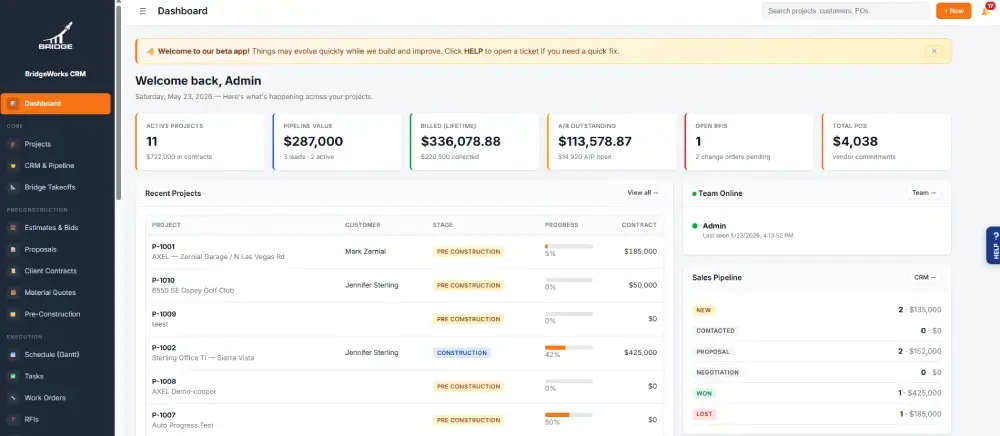
Task: Open Schedule (Gantt) page
Action: [x=56, y=354]
